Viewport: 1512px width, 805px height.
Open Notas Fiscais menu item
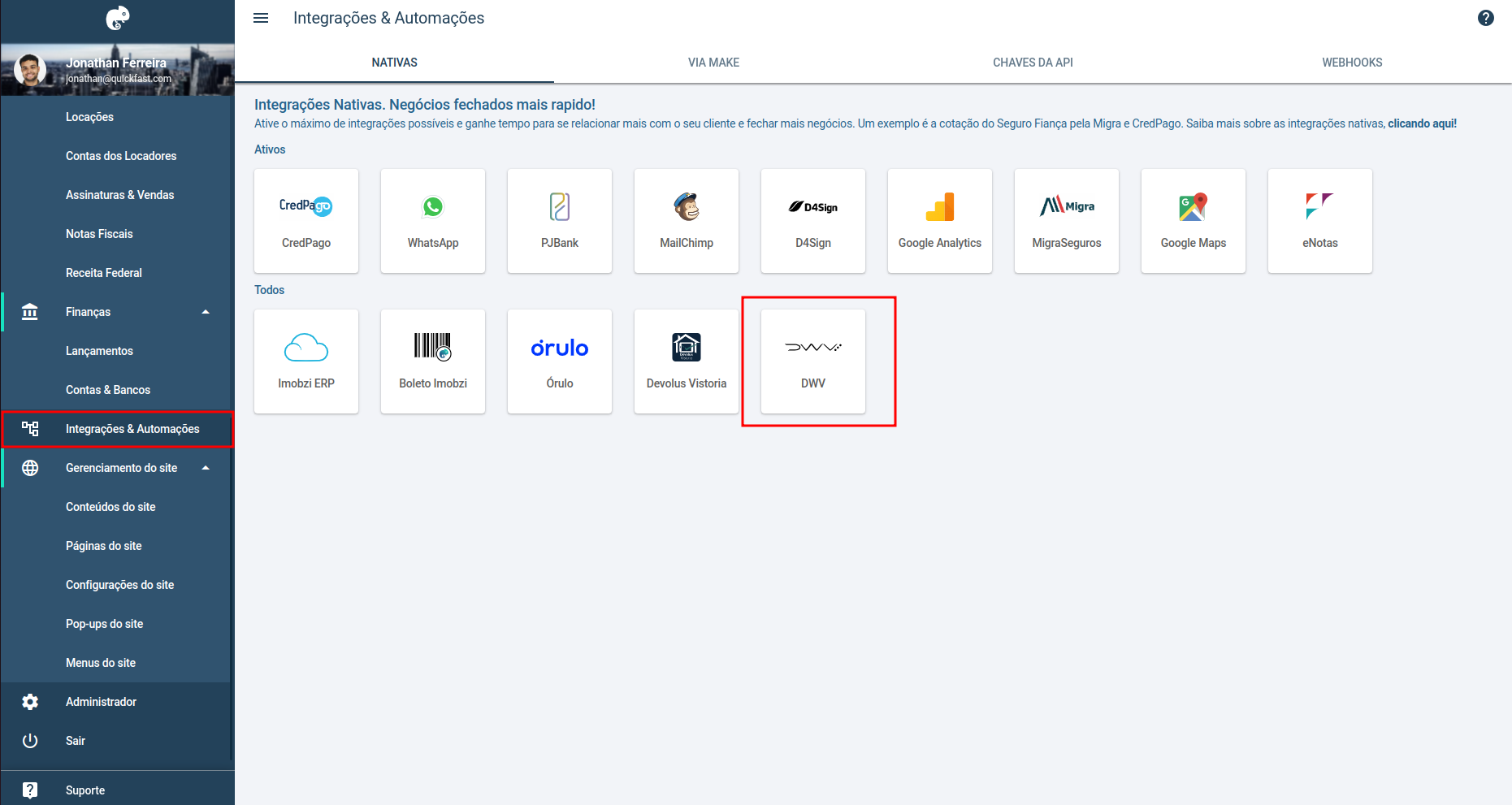coord(99,234)
